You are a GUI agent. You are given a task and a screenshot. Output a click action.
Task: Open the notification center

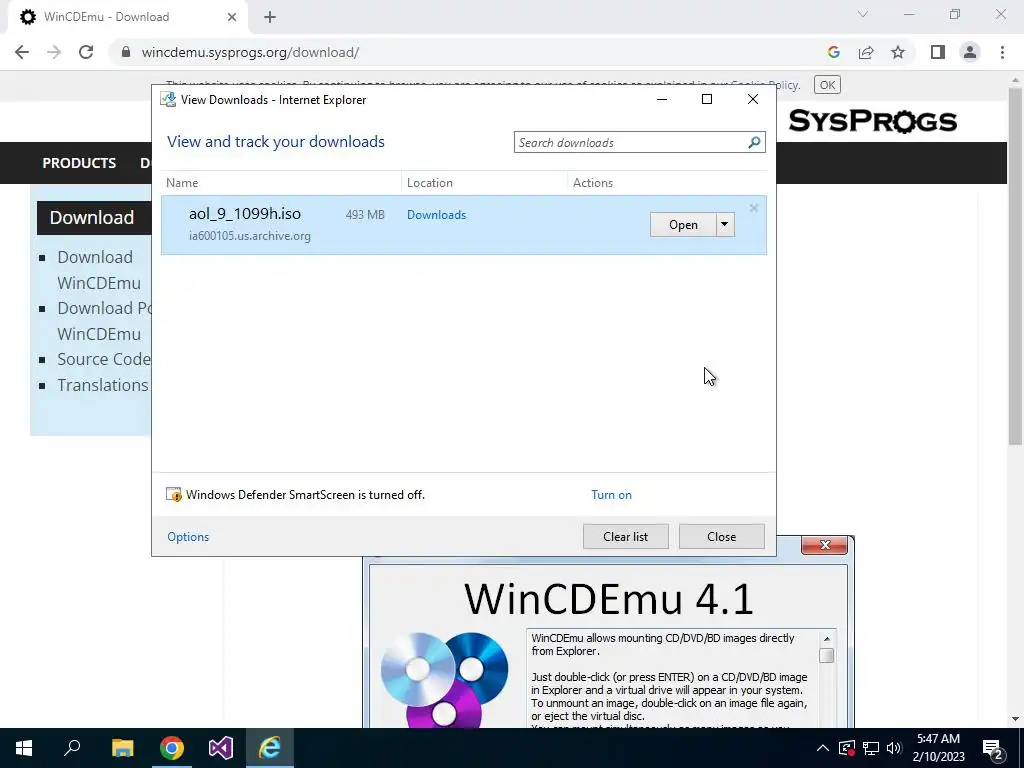coord(993,748)
